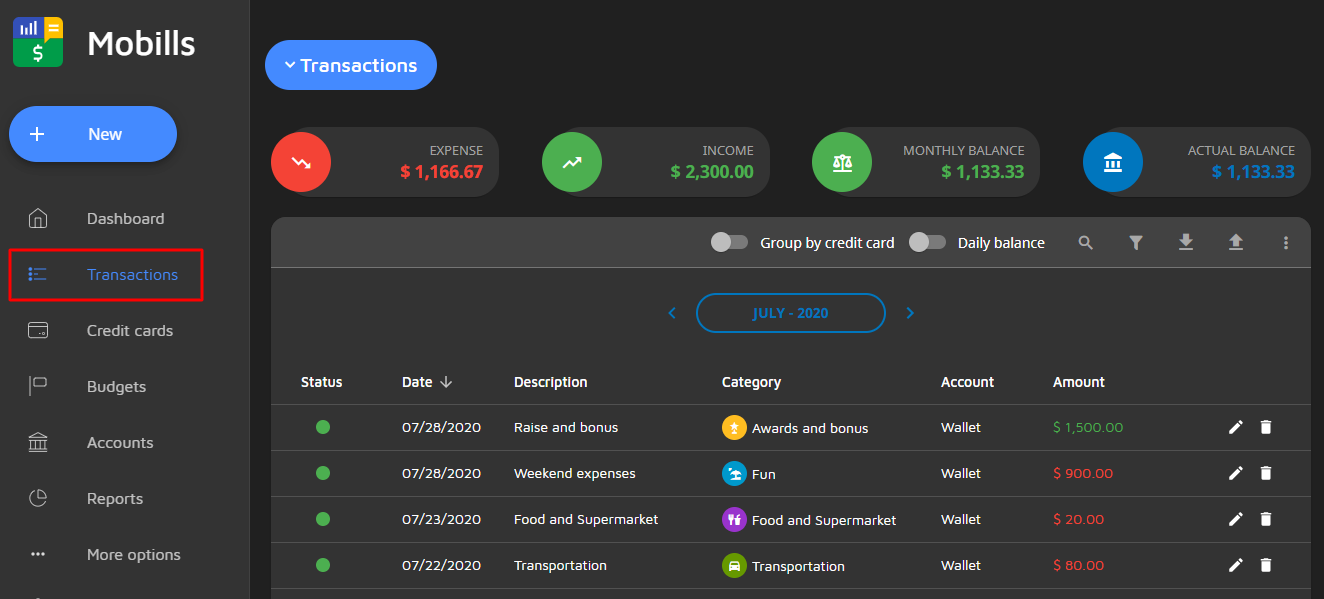The width and height of the screenshot is (1324, 599).
Task: Click the New button
Action: (93, 134)
